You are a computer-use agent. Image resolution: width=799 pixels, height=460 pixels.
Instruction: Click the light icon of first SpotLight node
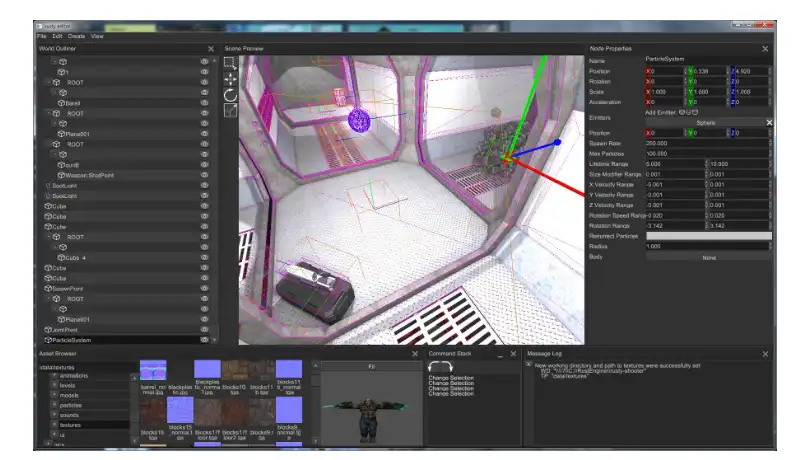[x=48, y=185]
